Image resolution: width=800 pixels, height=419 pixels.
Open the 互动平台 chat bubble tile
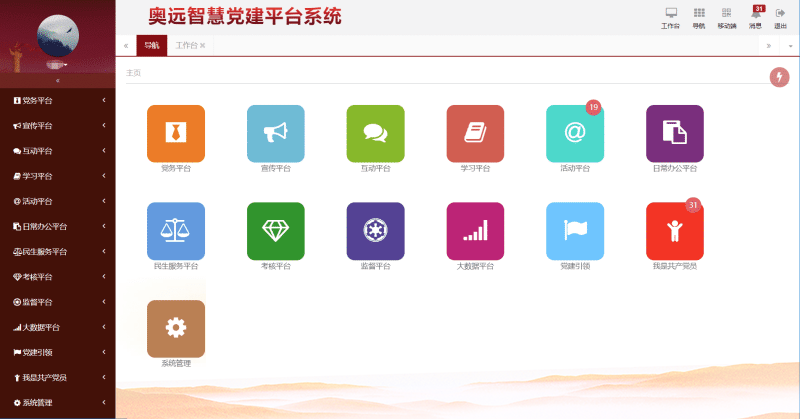[375, 133]
